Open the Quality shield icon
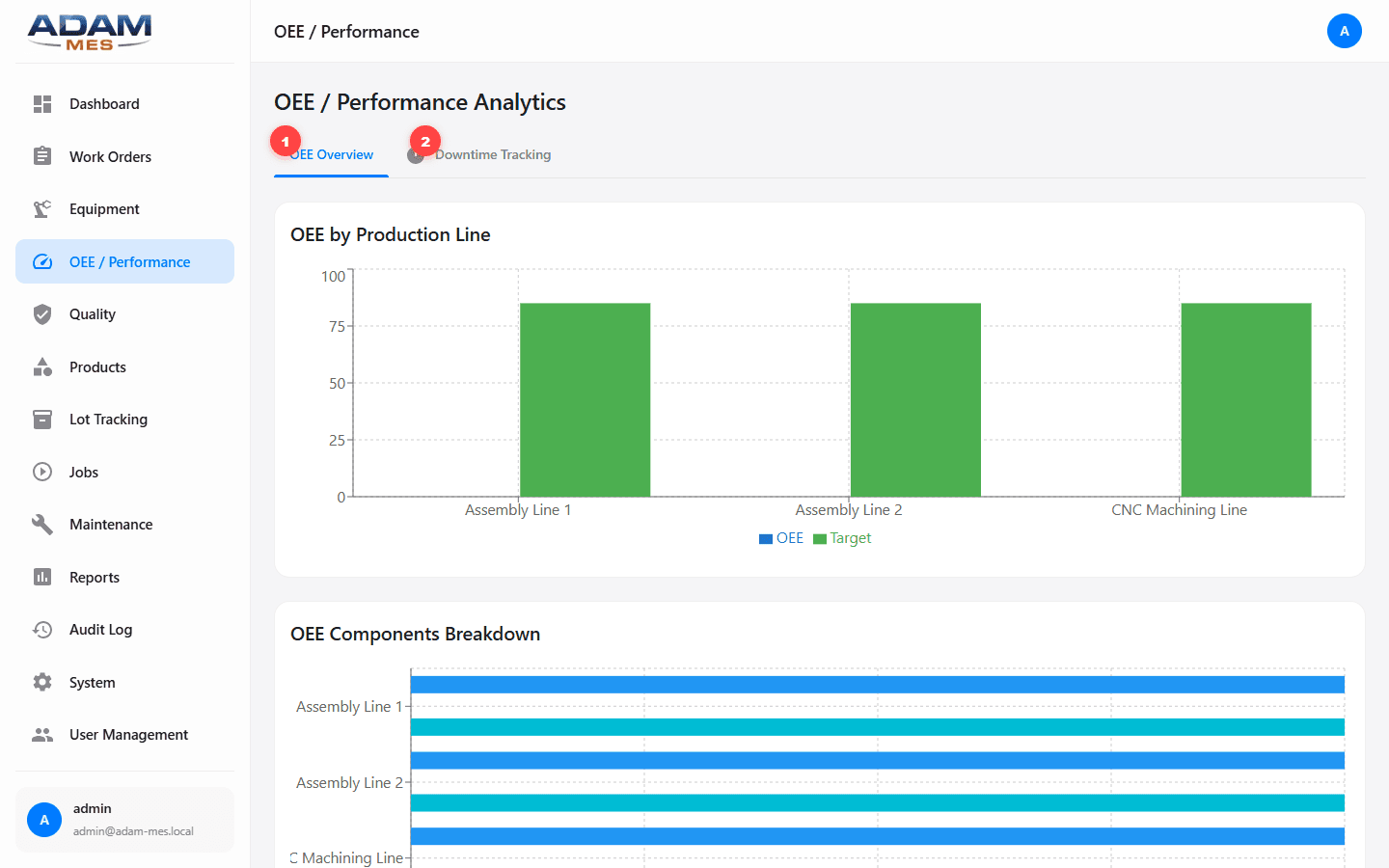The width and height of the screenshot is (1389, 868). point(42,313)
